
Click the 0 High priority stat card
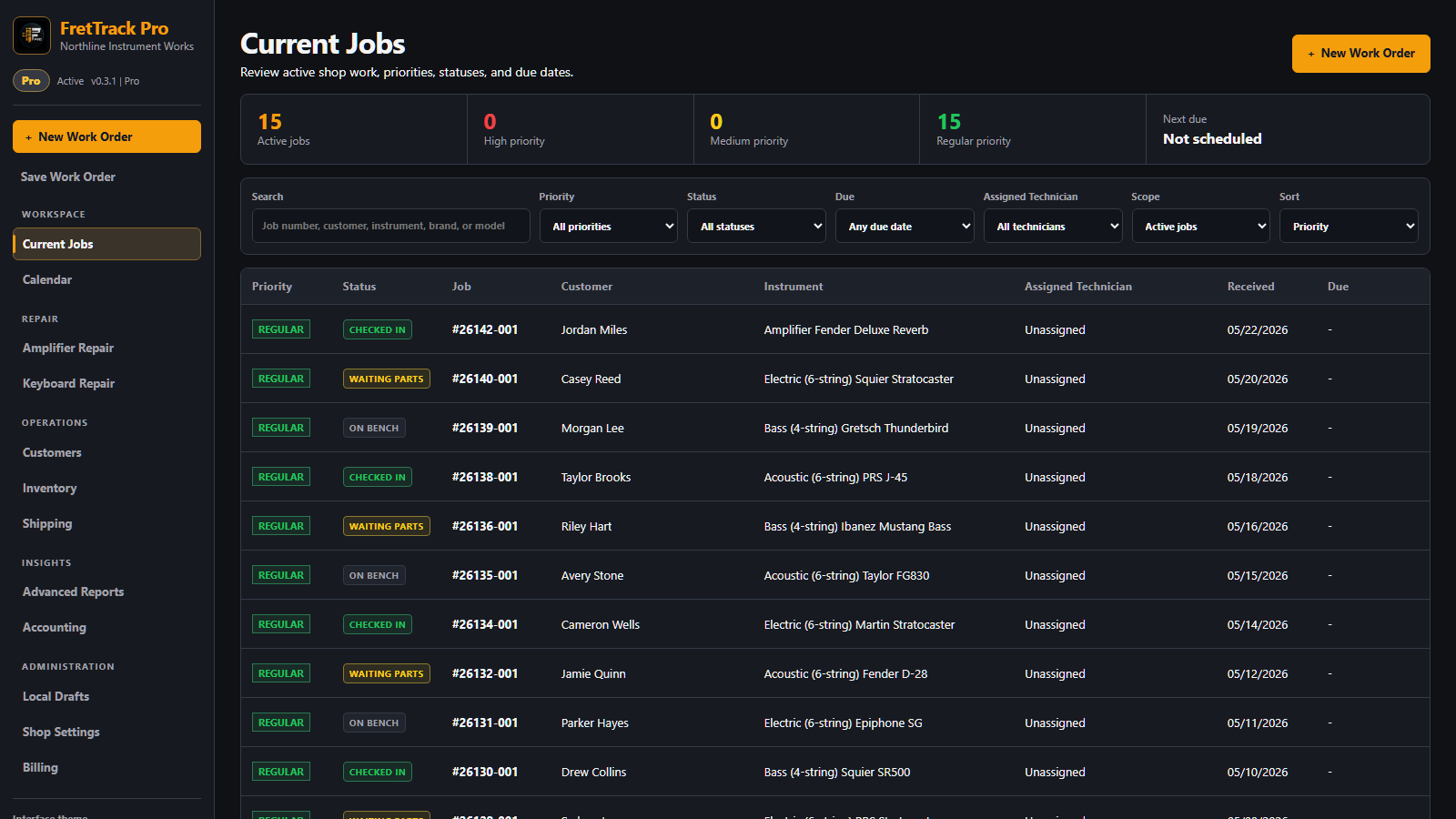coord(581,129)
